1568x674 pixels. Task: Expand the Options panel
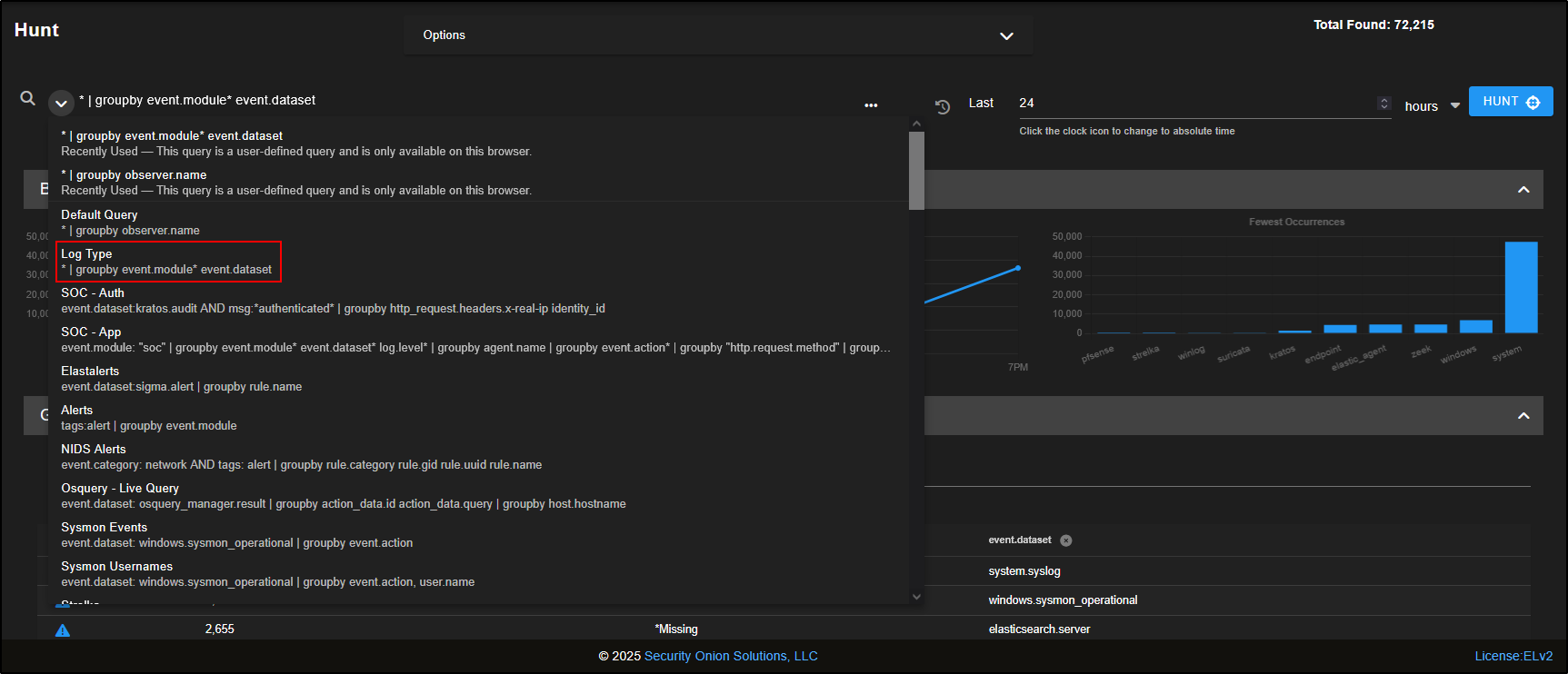1006,35
